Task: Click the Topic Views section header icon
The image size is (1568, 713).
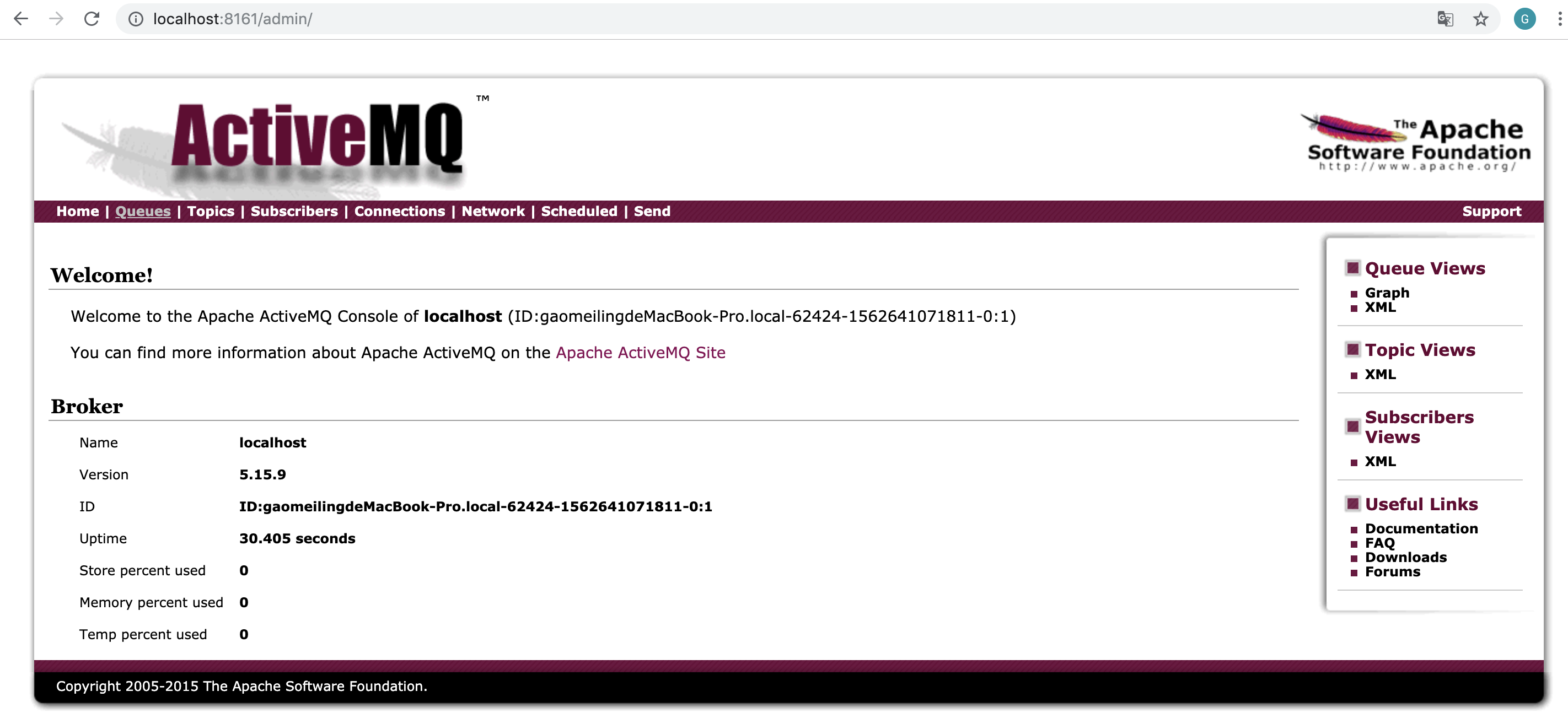Action: coord(1351,350)
